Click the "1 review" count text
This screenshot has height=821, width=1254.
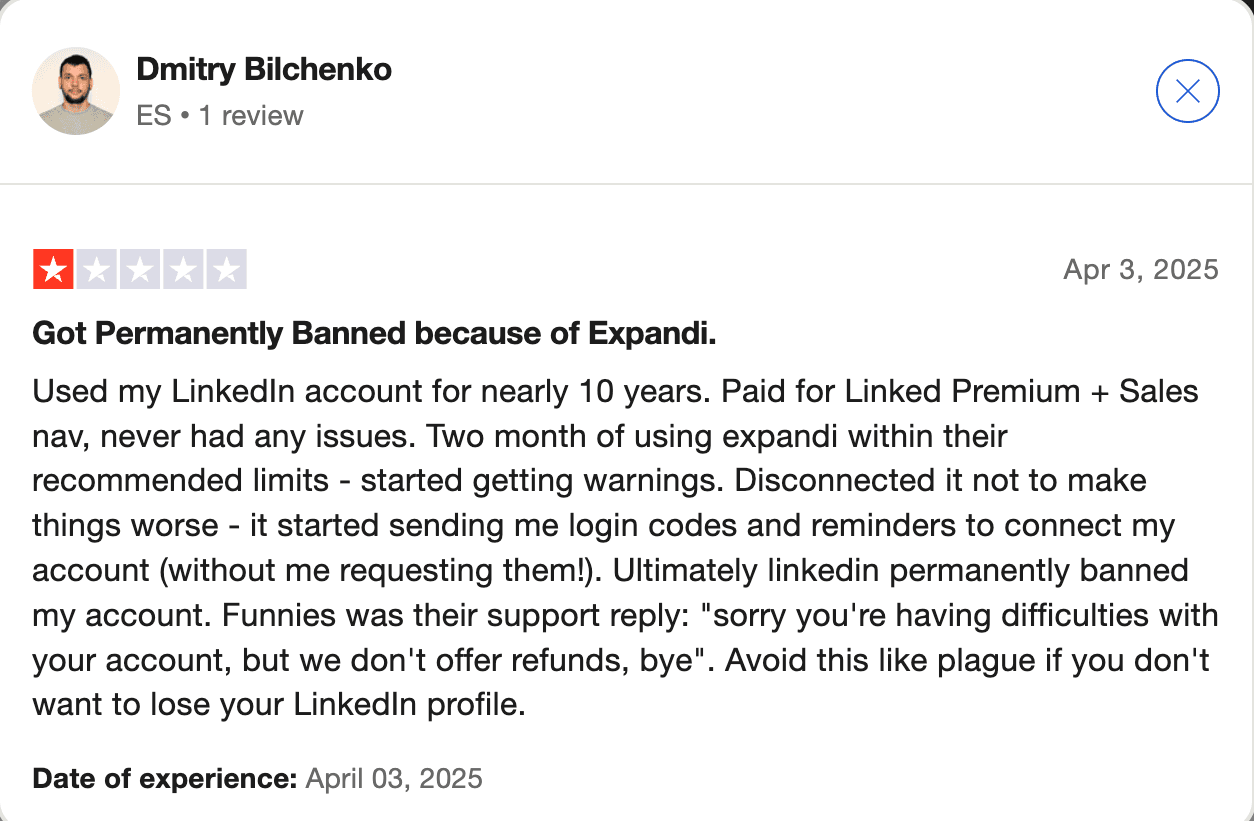(x=251, y=116)
